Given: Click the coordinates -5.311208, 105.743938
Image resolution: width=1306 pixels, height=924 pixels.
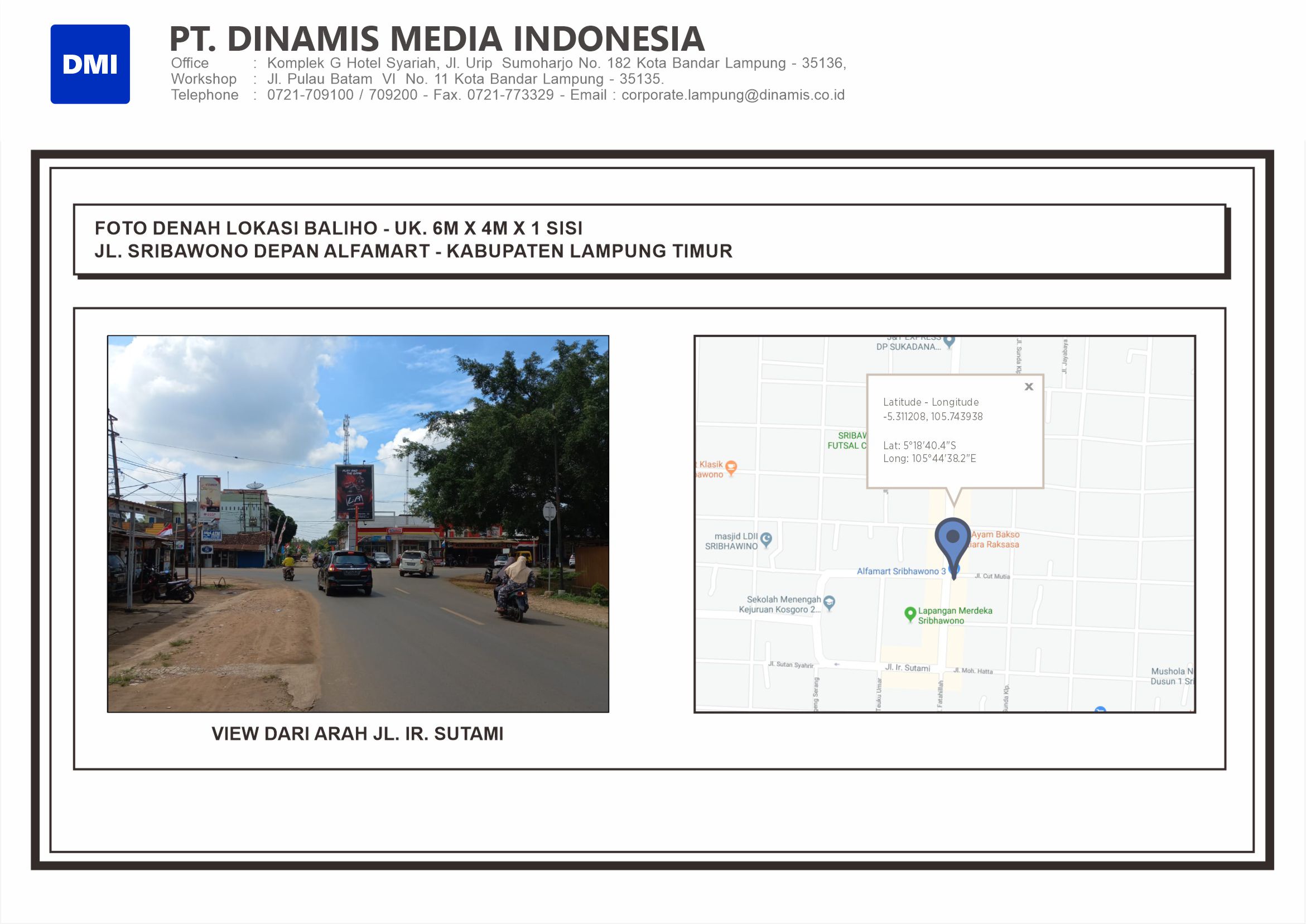Looking at the screenshot, I should pos(933,416).
